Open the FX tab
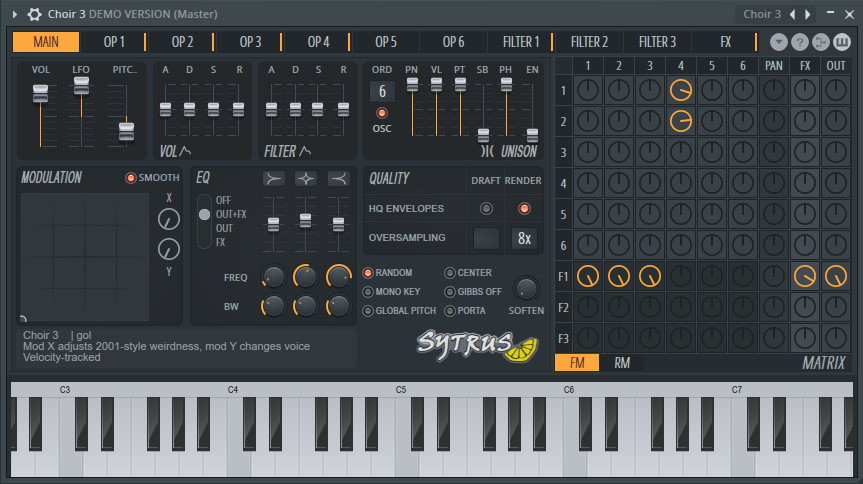863x484 pixels. pyautogui.click(x=725, y=42)
